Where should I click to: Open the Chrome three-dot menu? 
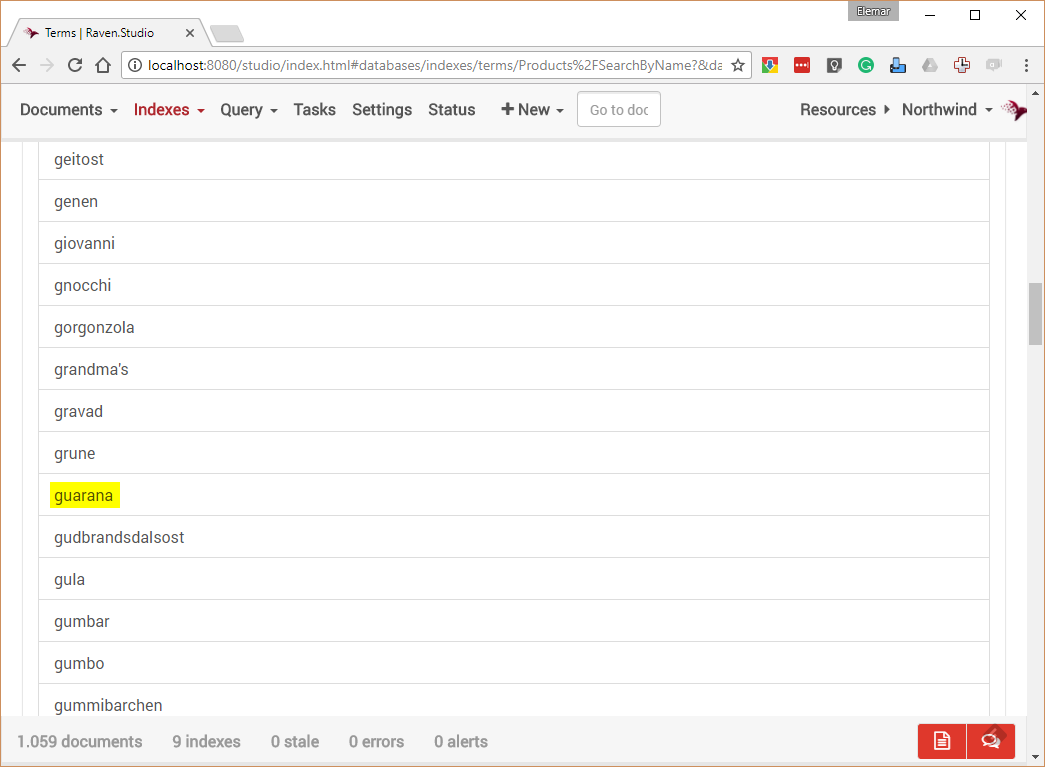coord(1026,65)
